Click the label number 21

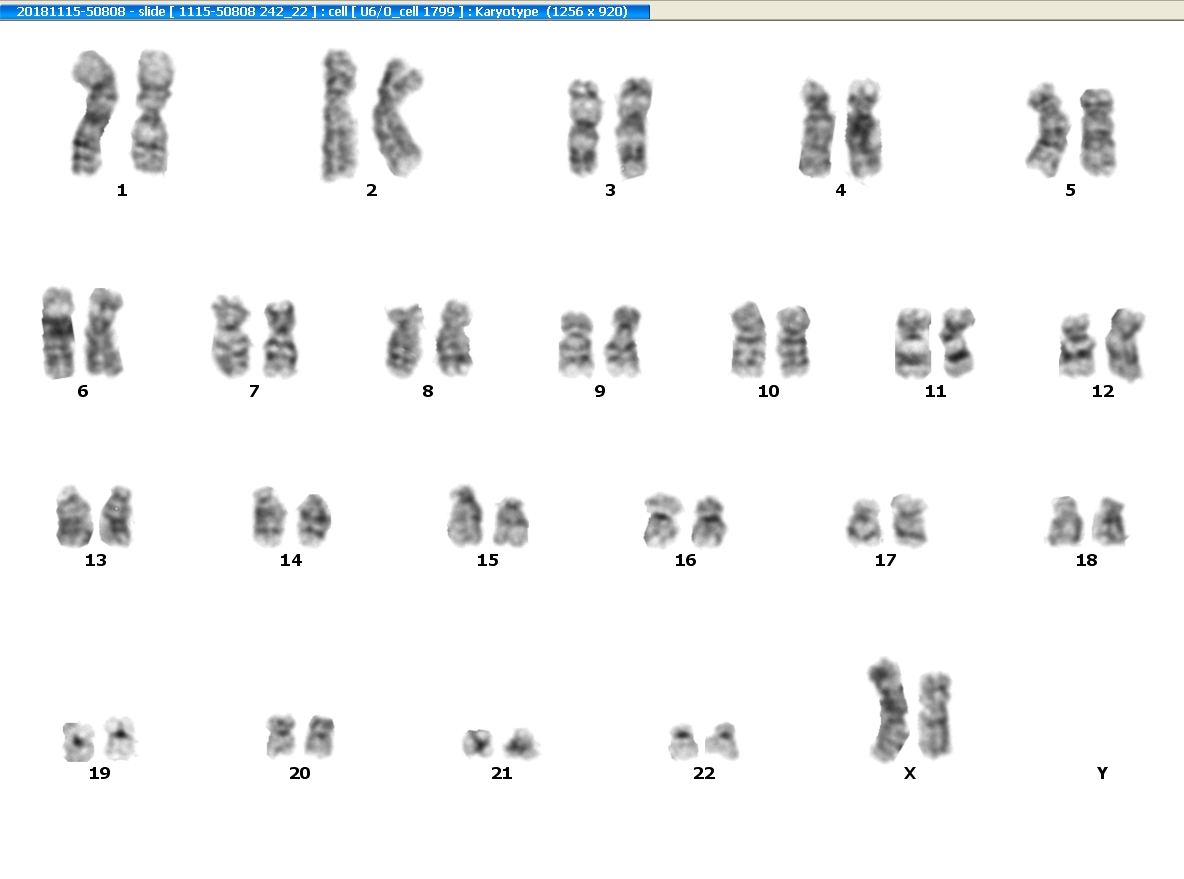pyautogui.click(x=501, y=773)
